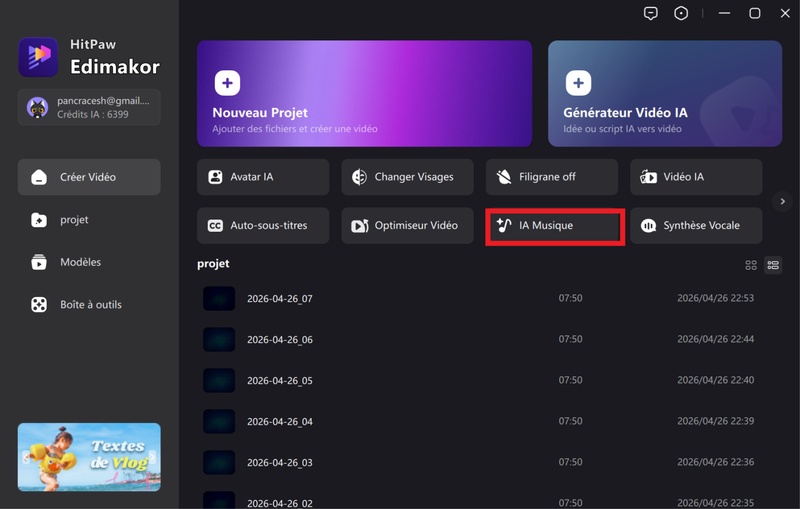
Task: Select Créer Vidéo in the sidebar
Action: click(x=89, y=177)
